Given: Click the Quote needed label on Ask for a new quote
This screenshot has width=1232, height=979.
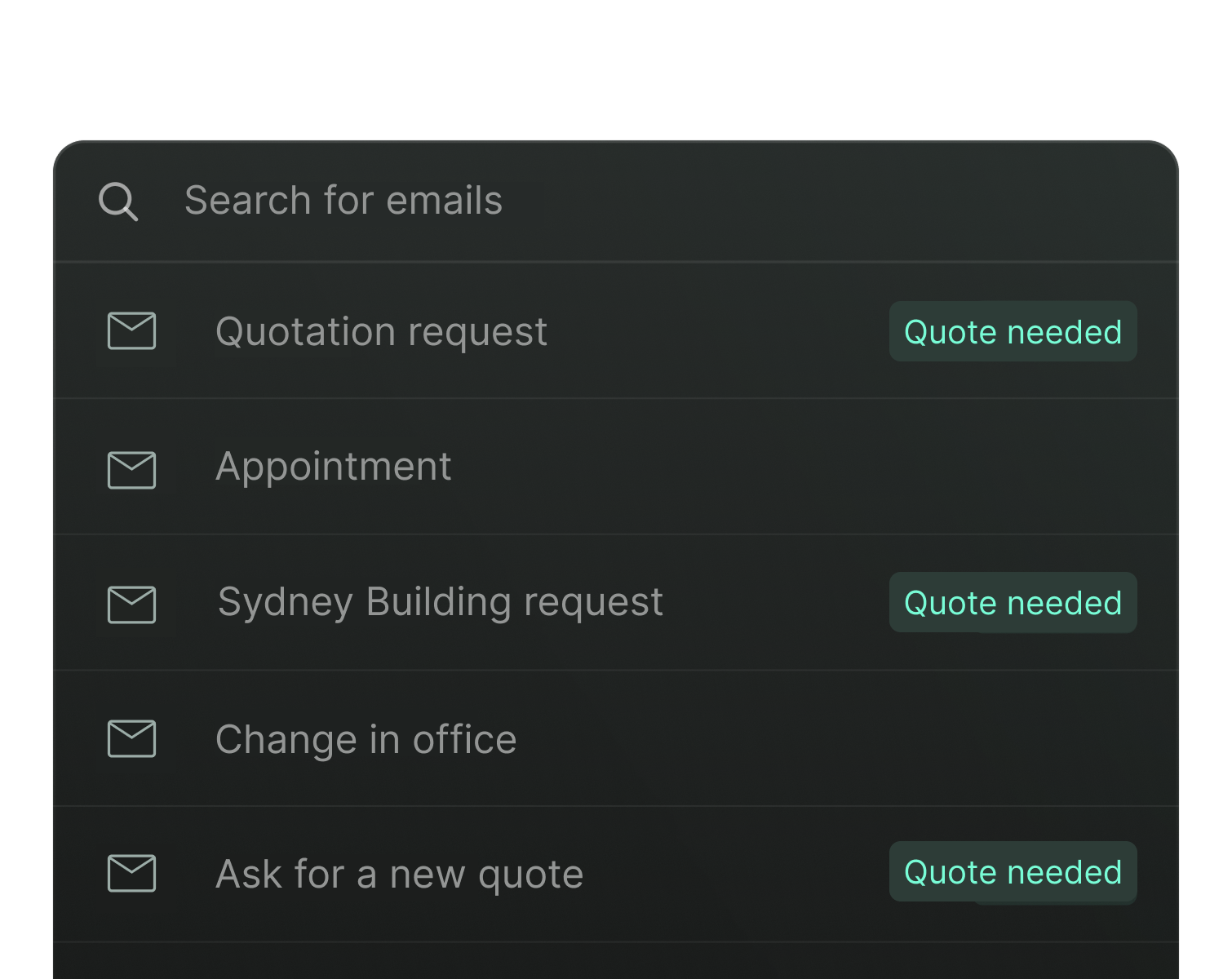Looking at the screenshot, I should point(1013,872).
